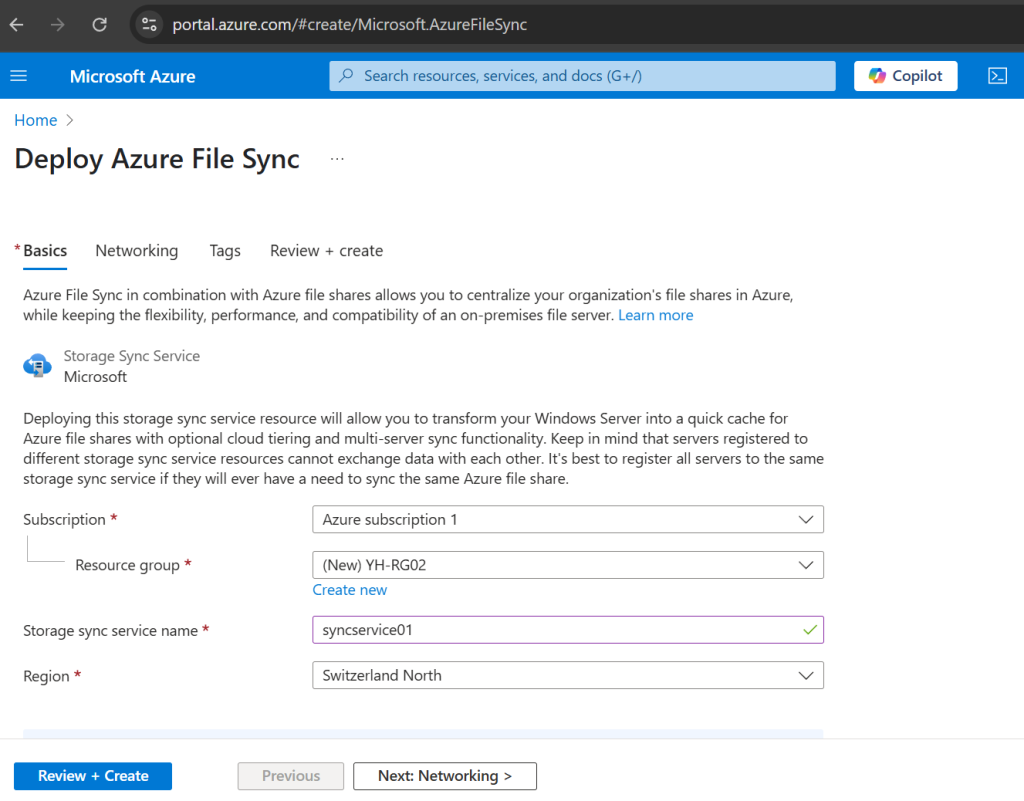Click the Region field label
The height and width of the screenshot is (801, 1024).
coord(46,676)
